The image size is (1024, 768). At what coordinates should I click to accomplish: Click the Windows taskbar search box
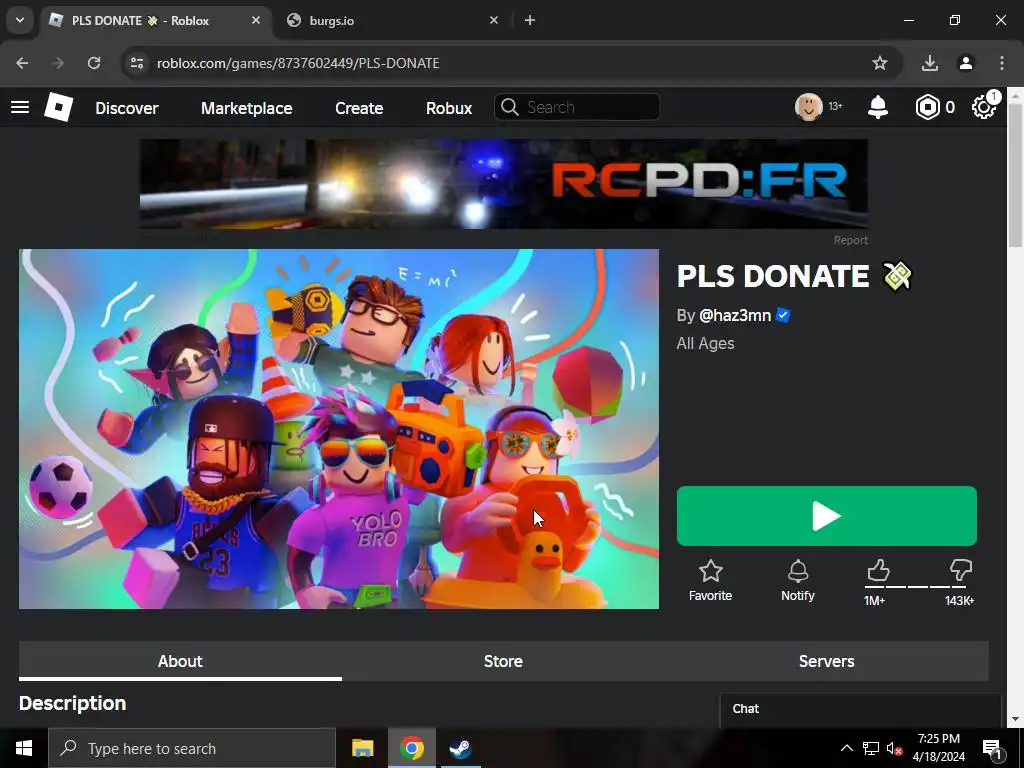click(192, 748)
